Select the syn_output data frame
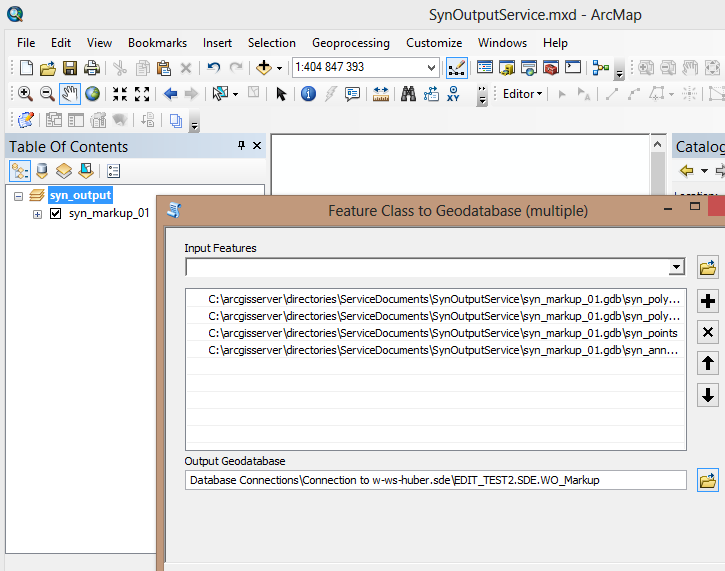Viewport: 725px width, 571px height. coord(80,196)
